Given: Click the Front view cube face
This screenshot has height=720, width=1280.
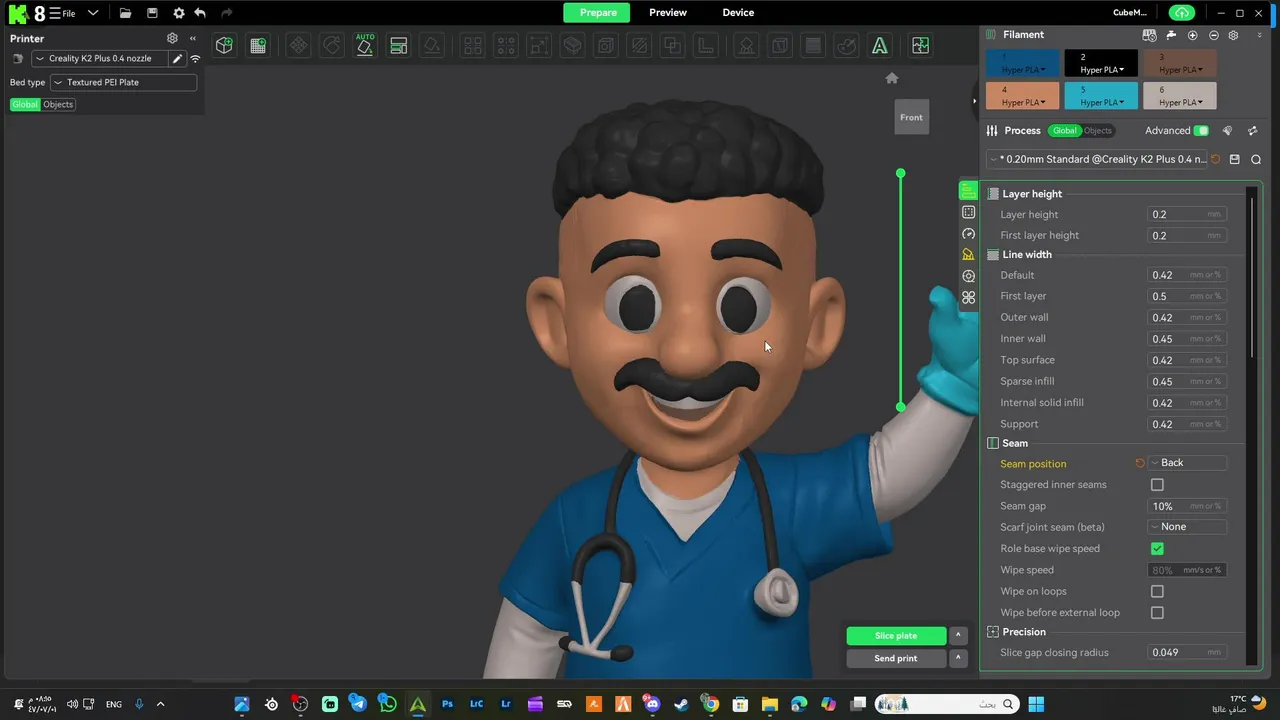Looking at the screenshot, I should [x=911, y=117].
